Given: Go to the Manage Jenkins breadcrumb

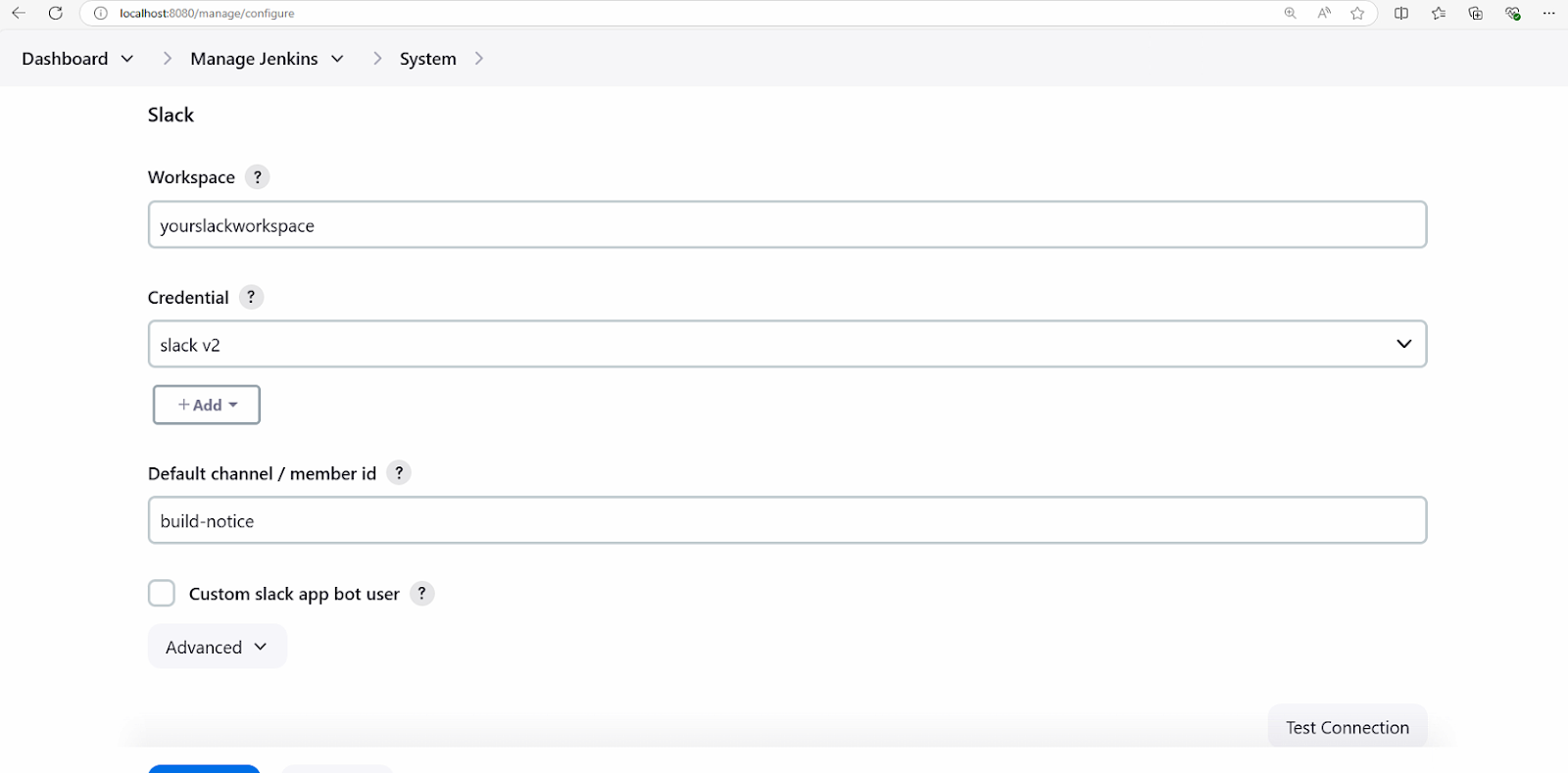Looking at the screenshot, I should (254, 59).
